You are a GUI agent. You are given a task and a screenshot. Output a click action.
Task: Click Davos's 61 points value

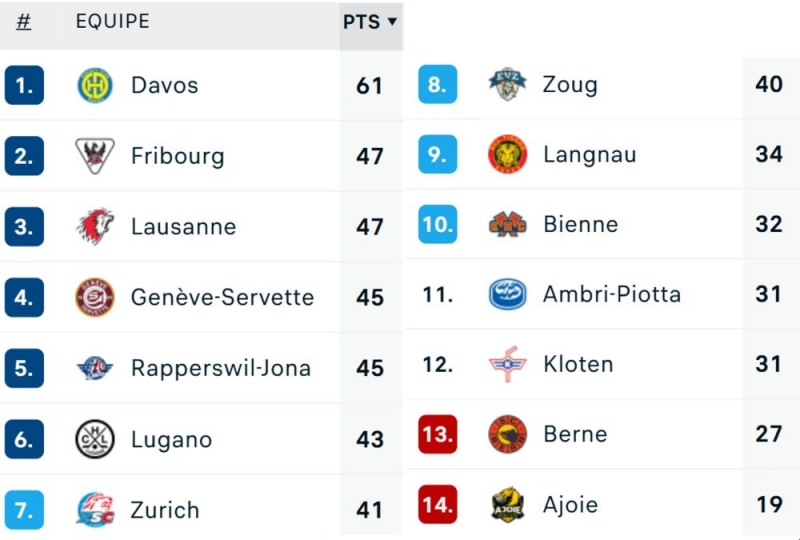(x=370, y=86)
